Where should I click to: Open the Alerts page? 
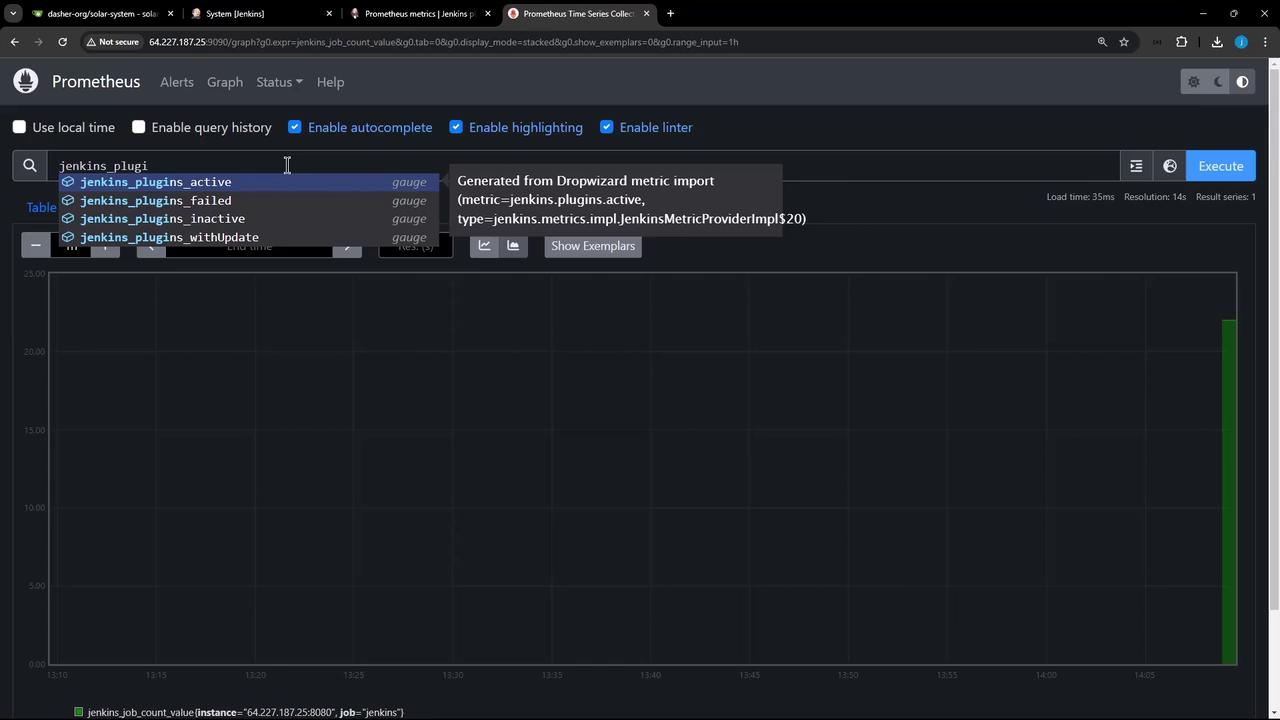coord(177,82)
